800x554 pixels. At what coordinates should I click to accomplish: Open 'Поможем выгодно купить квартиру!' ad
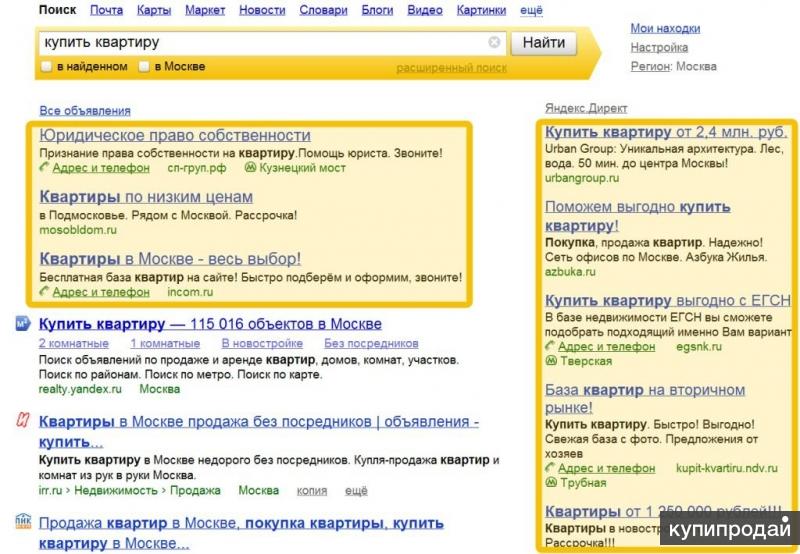pos(637,216)
